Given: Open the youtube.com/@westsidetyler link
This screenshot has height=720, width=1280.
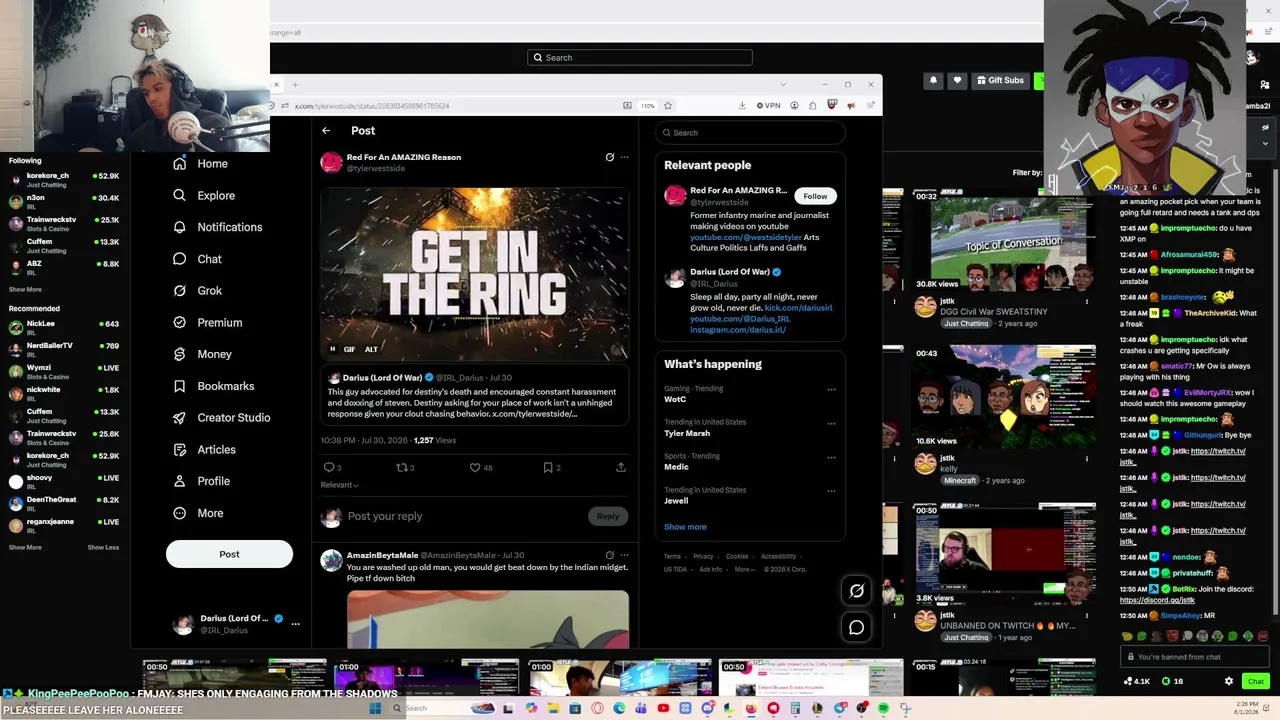Looking at the screenshot, I should [x=746, y=237].
